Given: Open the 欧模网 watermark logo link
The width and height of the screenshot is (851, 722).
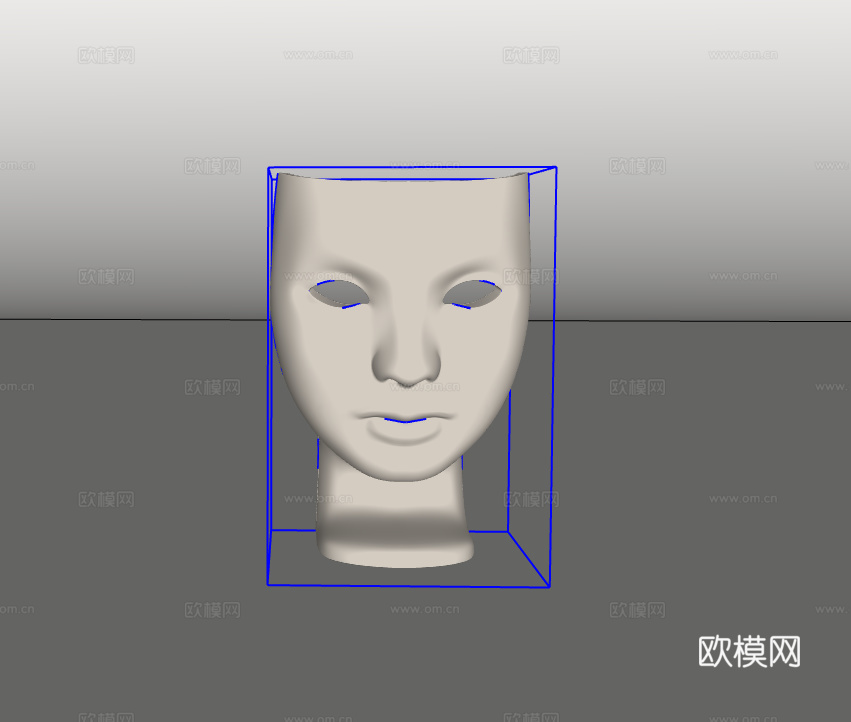Looking at the screenshot, I should click(x=752, y=651).
